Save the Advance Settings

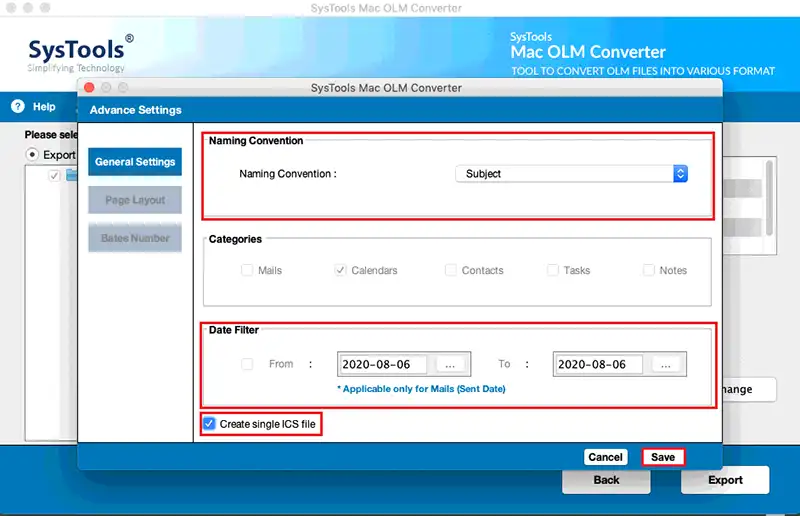click(663, 457)
